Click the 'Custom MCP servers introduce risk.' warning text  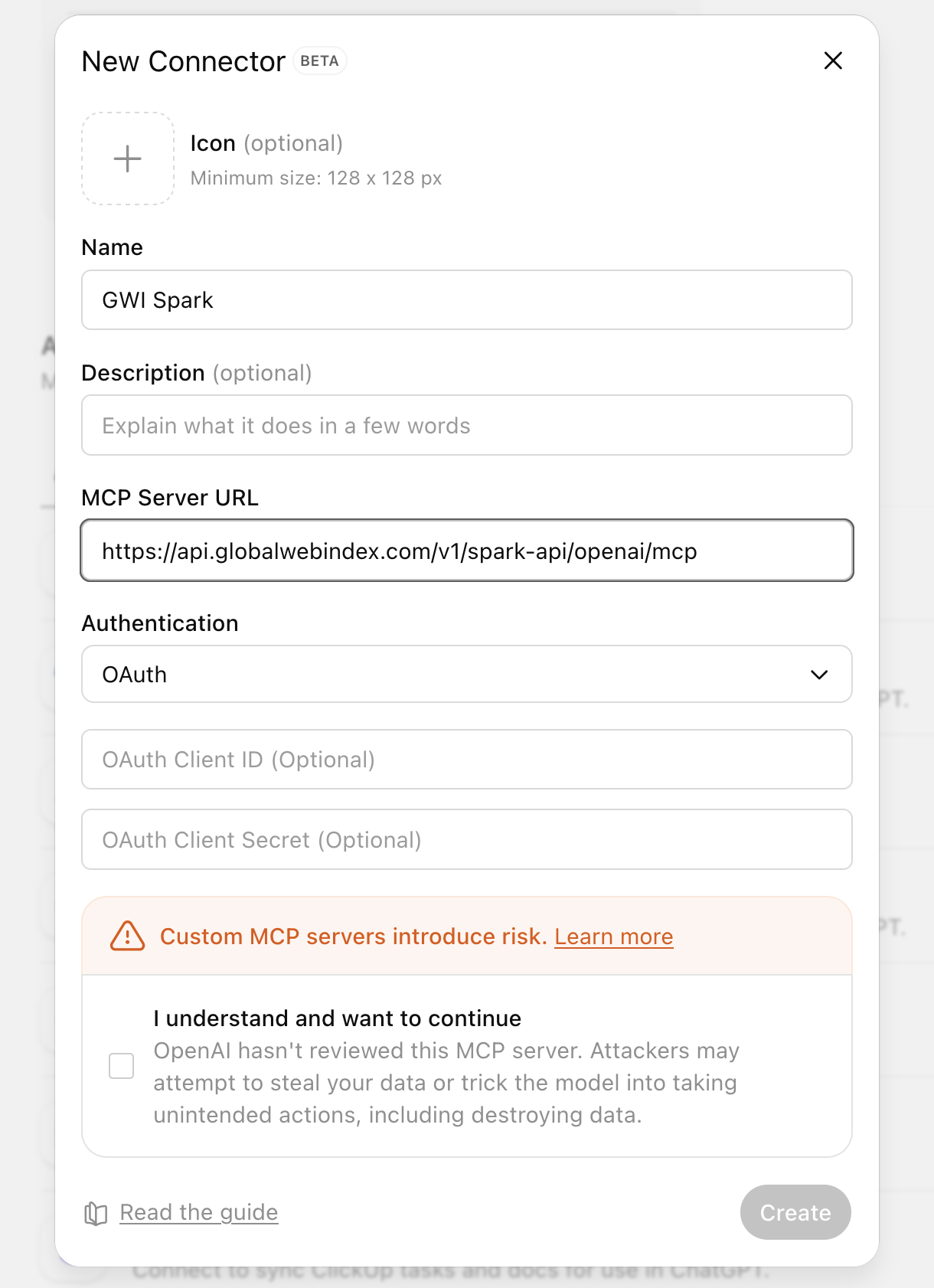(x=354, y=937)
